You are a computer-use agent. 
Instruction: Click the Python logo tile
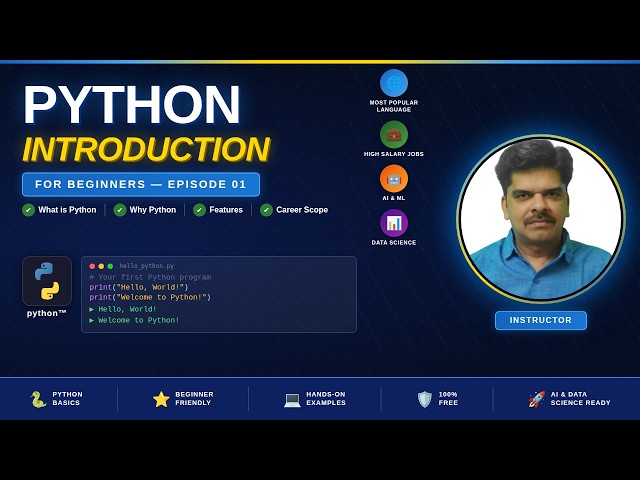tap(47, 281)
